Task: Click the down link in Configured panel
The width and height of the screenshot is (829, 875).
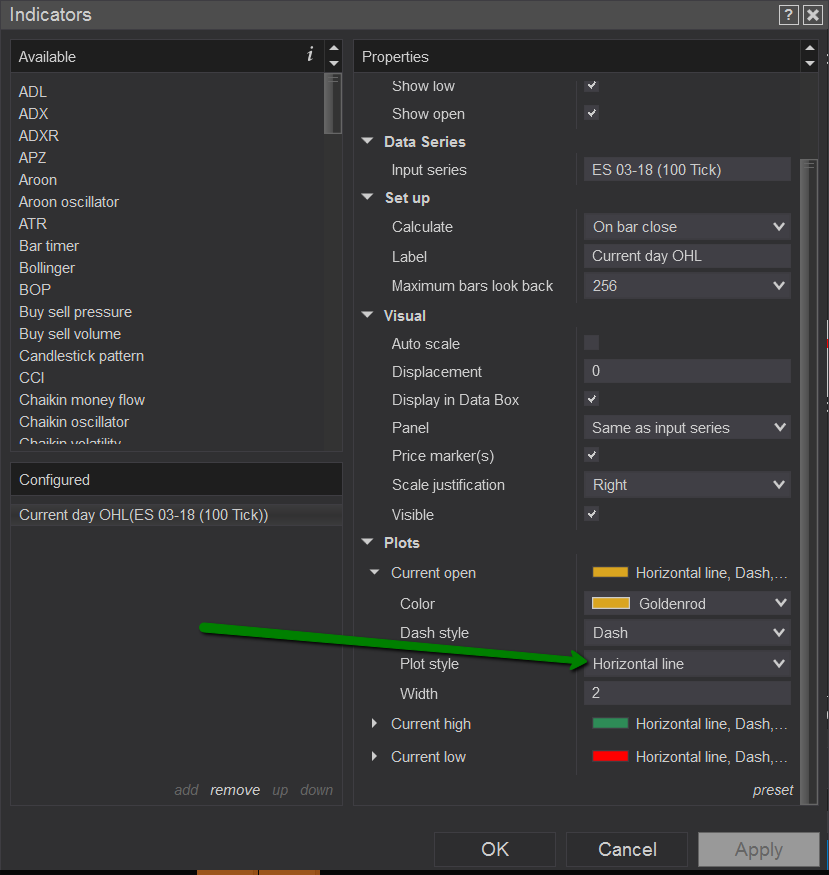Action: 316,790
